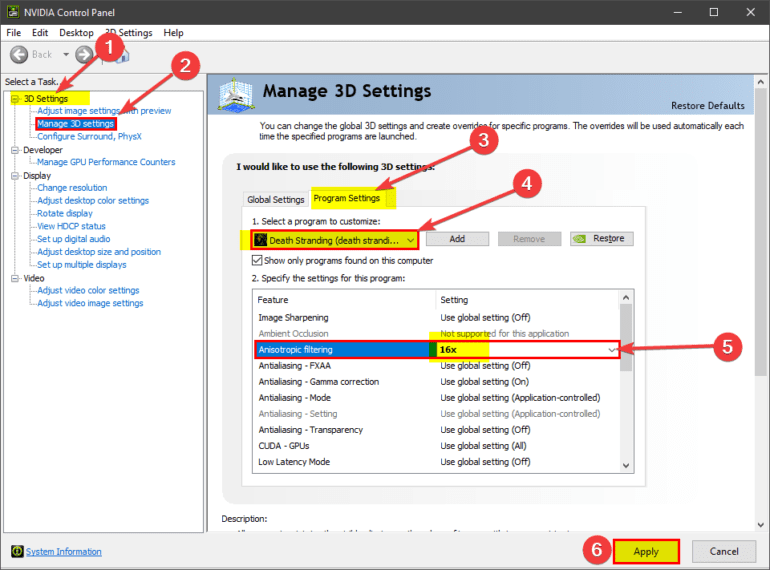The image size is (770, 570).
Task: Toggle Show only programs found checkbox
Action: pos(258,260)
